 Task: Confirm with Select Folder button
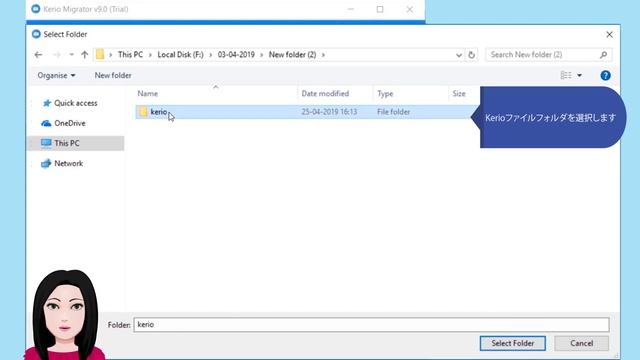(x=513, y=343)
